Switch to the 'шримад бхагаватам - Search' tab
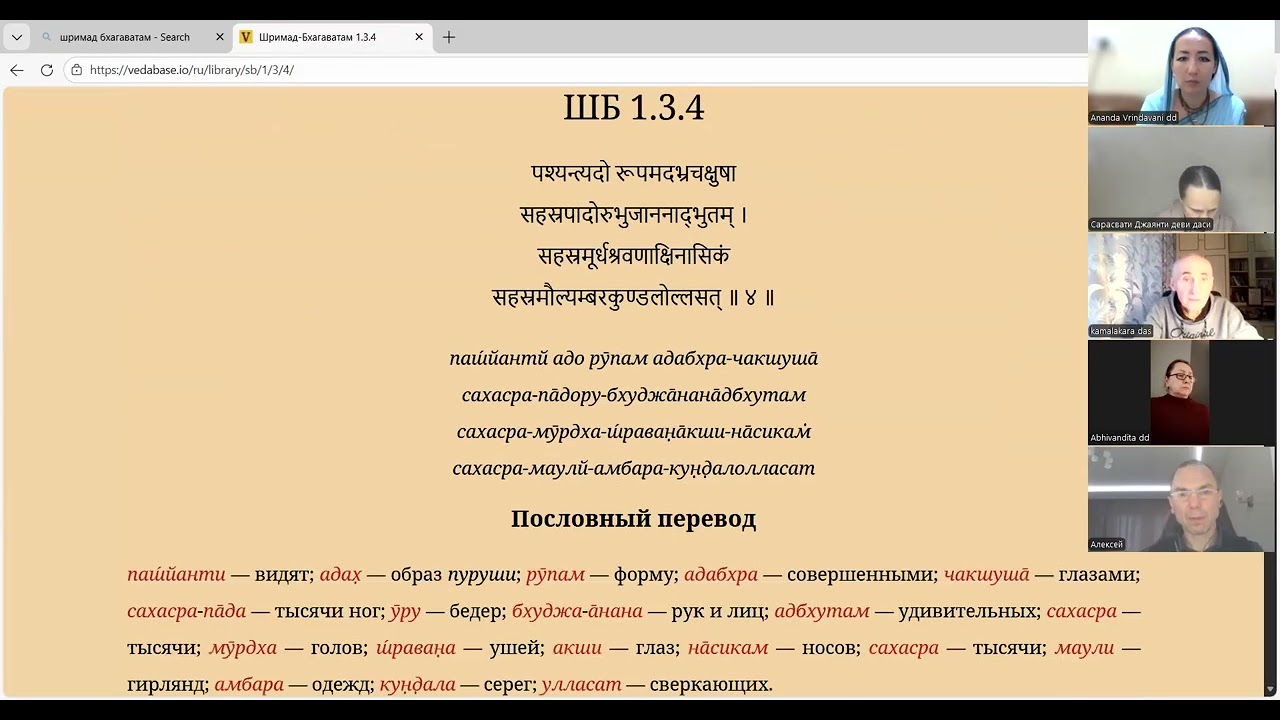Viewport: 1280px width, 720px height. 125,37
